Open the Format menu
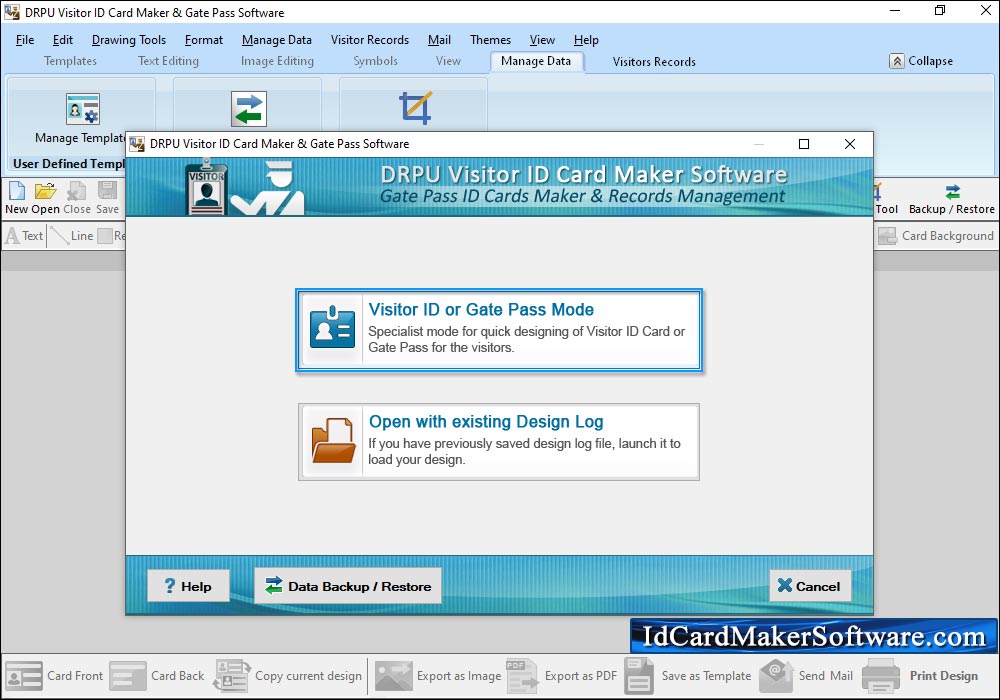Viewport: 1000px width, 700px height. [x=204, y=40]
